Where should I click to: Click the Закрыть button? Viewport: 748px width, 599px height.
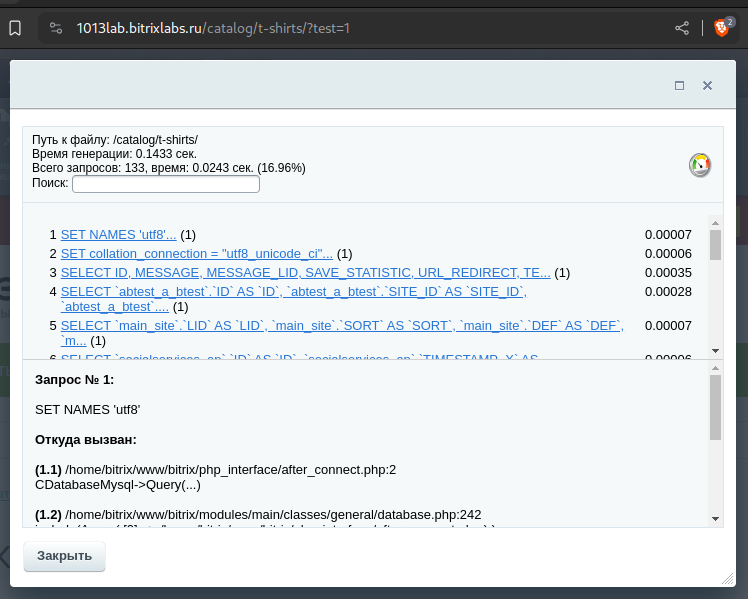pyautogui.click(x=64, y=556)
